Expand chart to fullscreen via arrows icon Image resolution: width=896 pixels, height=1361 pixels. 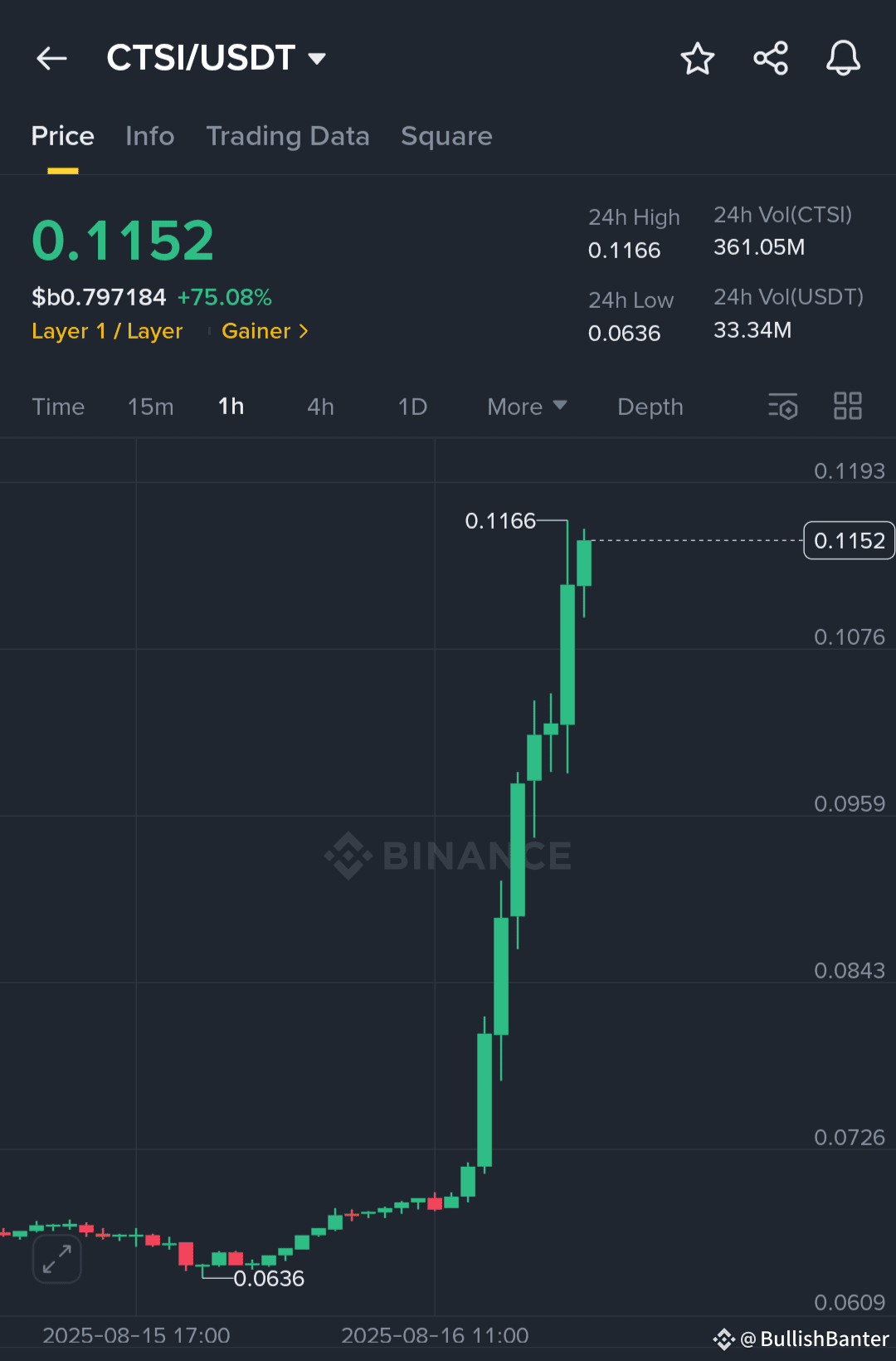pyautogui.click(x=56, y=1259)
